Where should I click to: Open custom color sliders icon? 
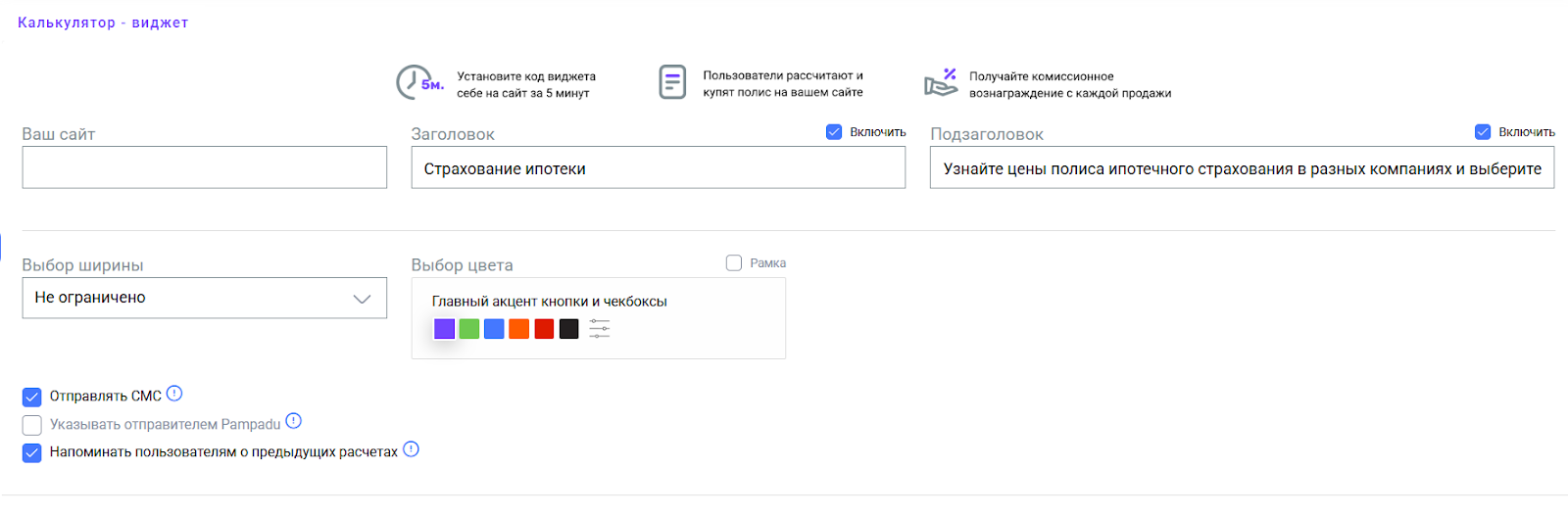click(600, 329)
